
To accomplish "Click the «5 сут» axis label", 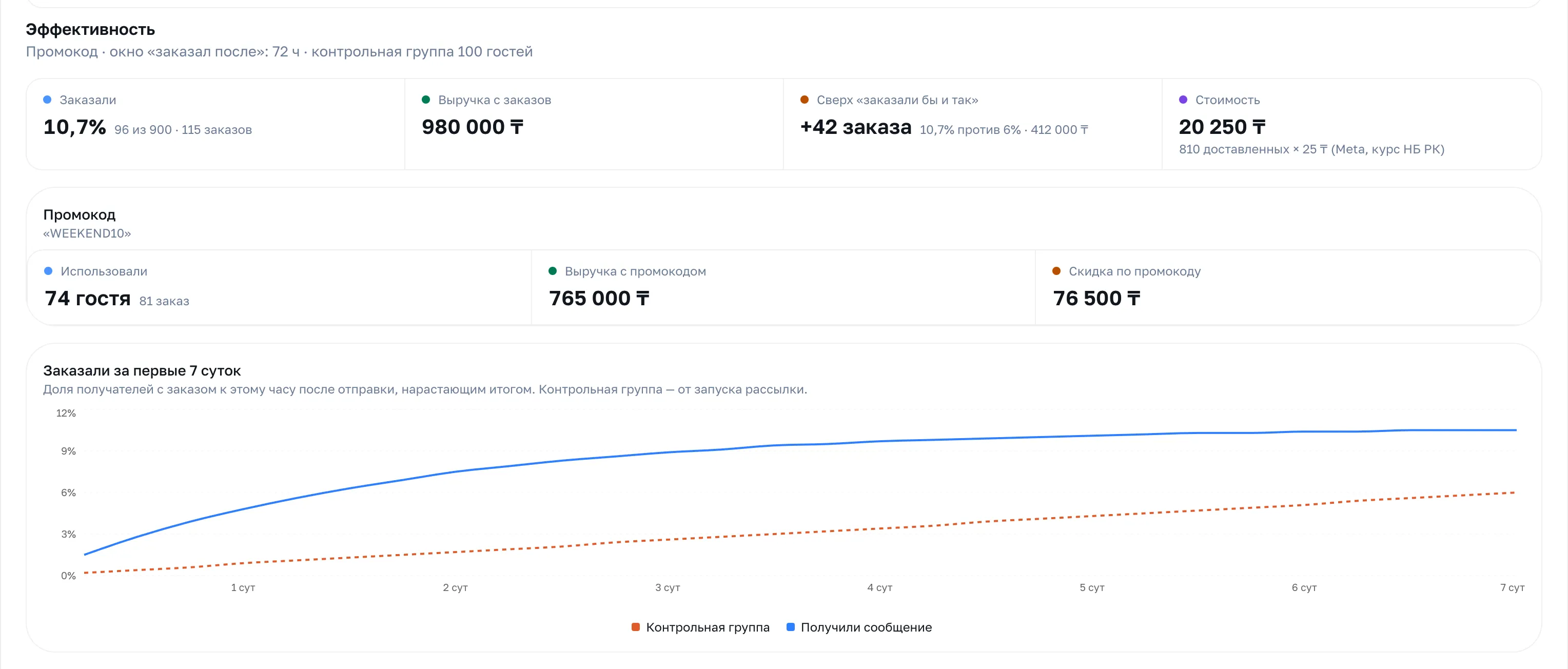I will pos(1092,587).
